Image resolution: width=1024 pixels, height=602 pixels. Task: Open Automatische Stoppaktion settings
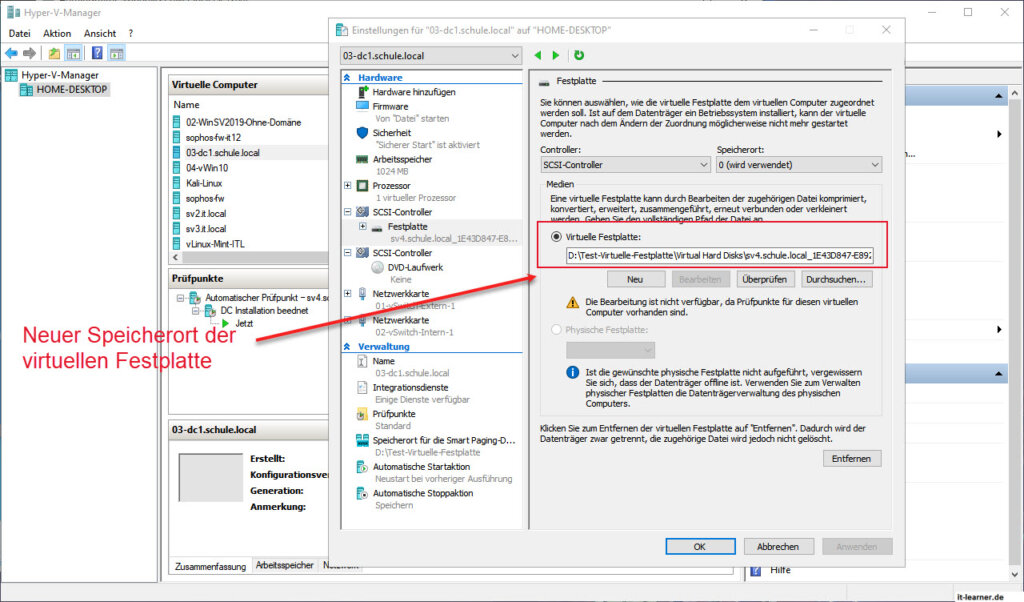pyautogui.click(x=423, y=494)
